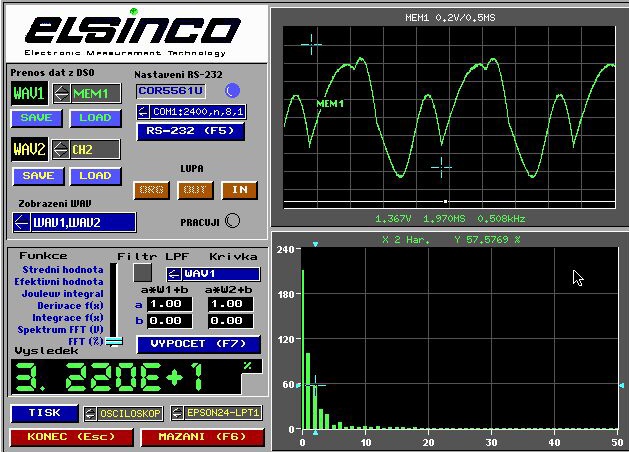Open the OSCILOSKOP print source dropdown
Screen dimensions: 629x452
[x=130, y=413]
